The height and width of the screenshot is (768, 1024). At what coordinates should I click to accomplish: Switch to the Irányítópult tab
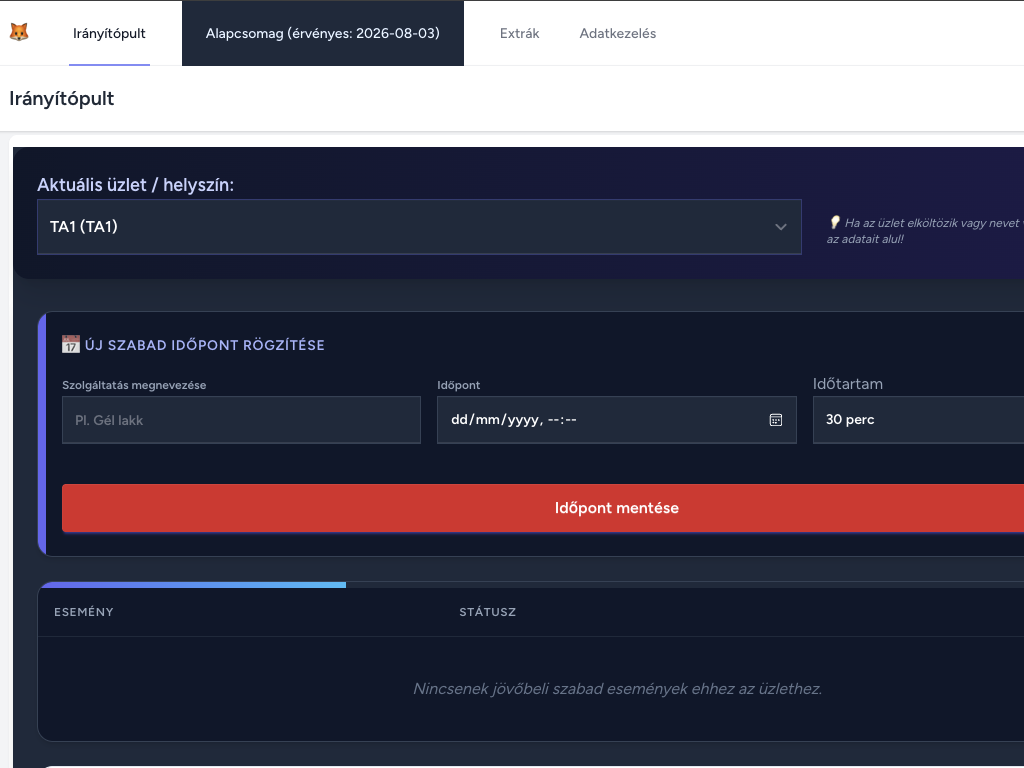[109, 33]
